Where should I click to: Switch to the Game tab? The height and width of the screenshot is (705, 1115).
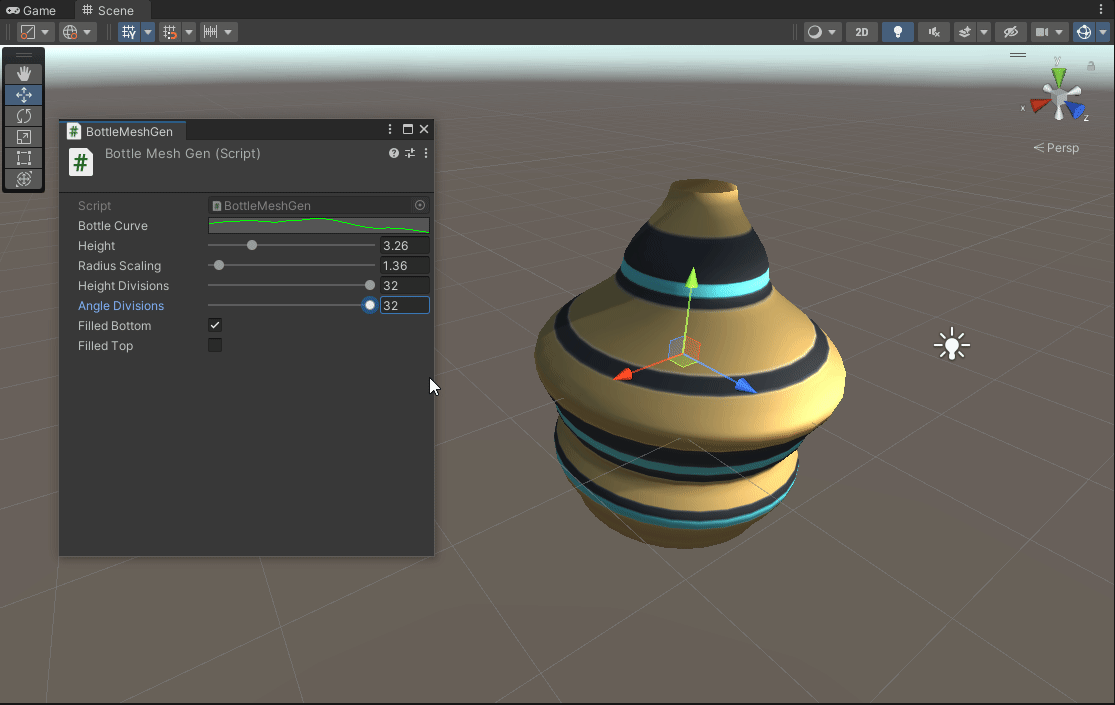[x=31, y=11]
